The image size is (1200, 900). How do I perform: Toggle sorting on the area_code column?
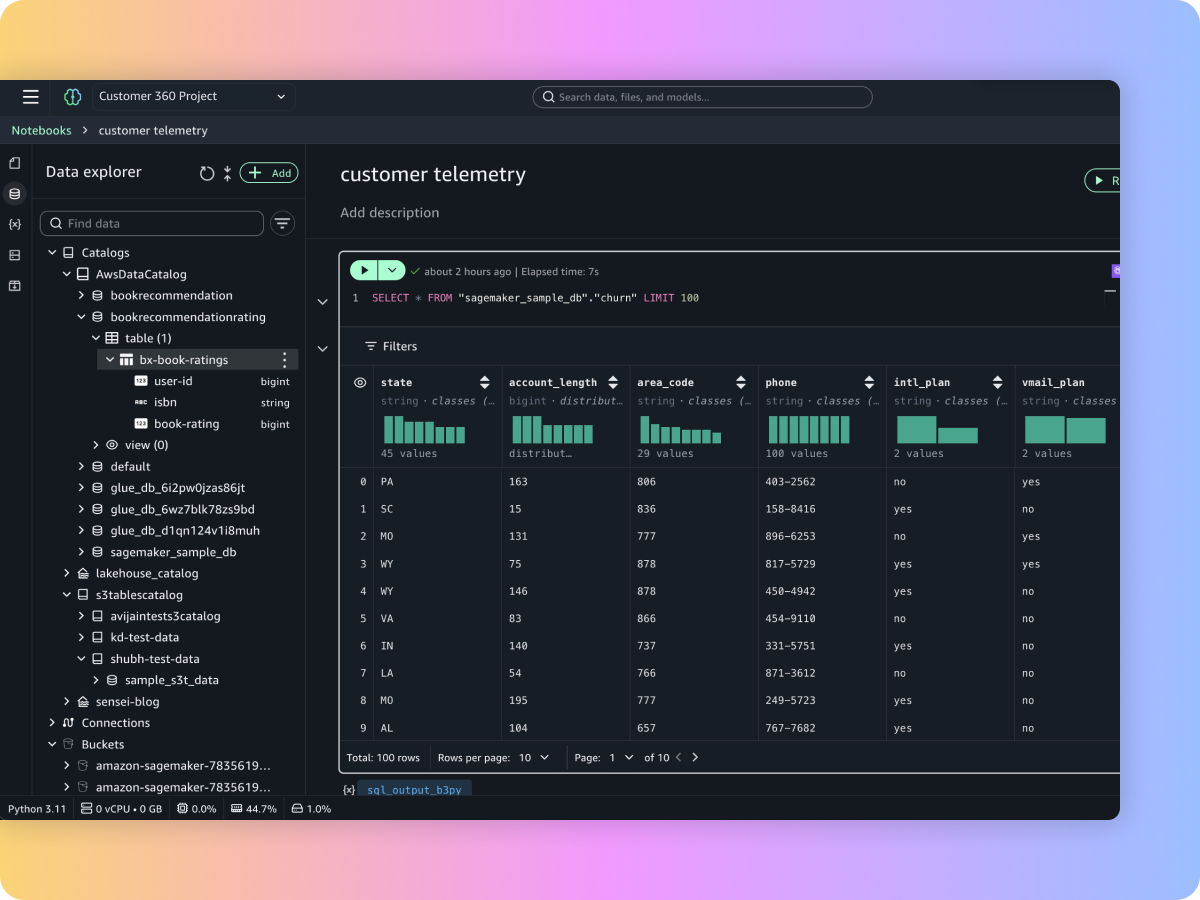741,382
